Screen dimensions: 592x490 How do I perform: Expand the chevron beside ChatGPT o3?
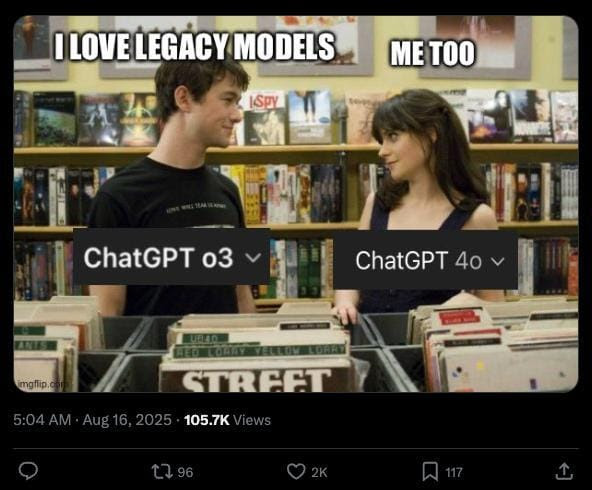pos(253,258)
